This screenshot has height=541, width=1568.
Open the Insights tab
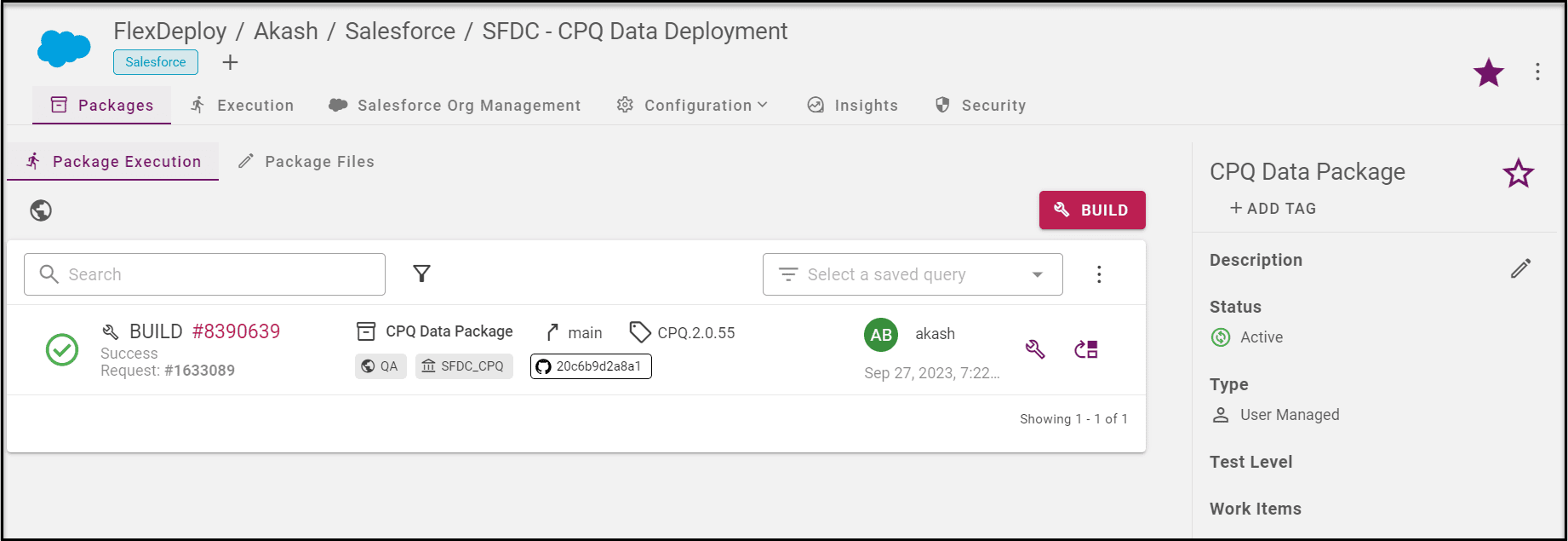click(x=852, y=105)
